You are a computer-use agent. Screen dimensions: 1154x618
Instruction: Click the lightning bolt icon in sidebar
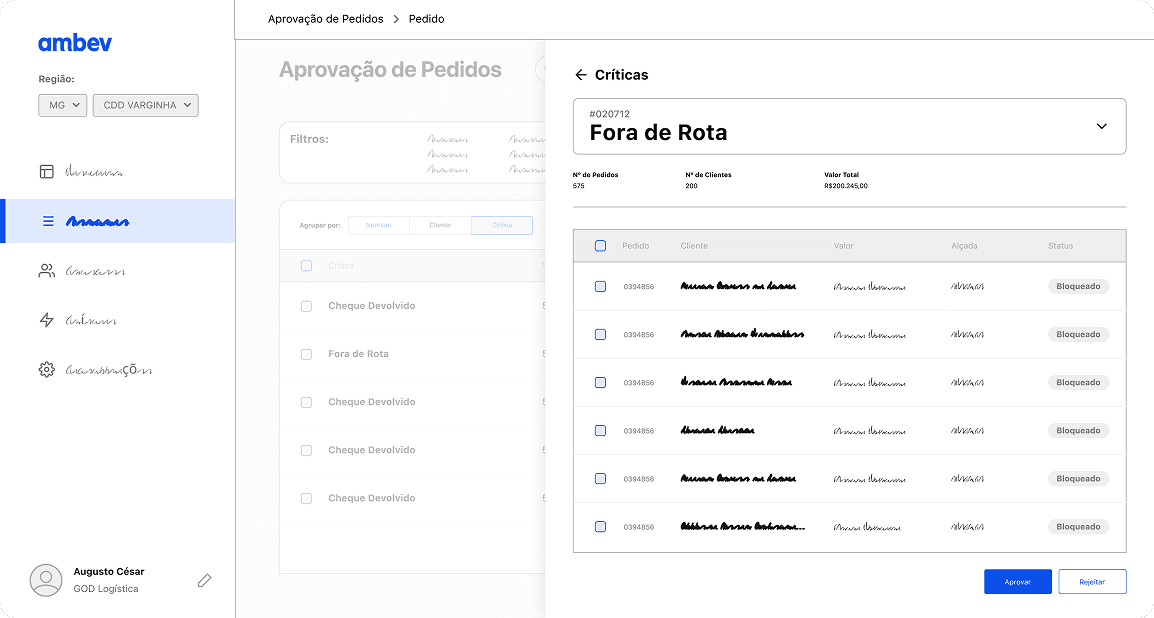click(x=46, y=320)
